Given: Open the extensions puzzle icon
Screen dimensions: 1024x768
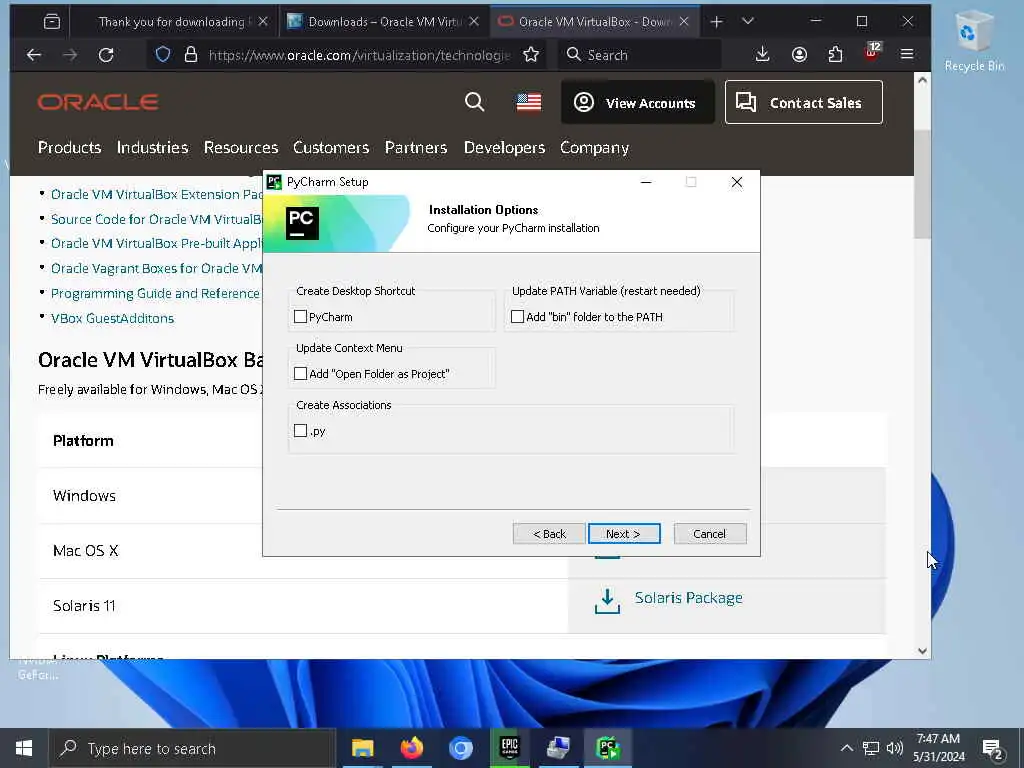Looking at the screenshot, I should pyautogui.click(x=835, y=54).
